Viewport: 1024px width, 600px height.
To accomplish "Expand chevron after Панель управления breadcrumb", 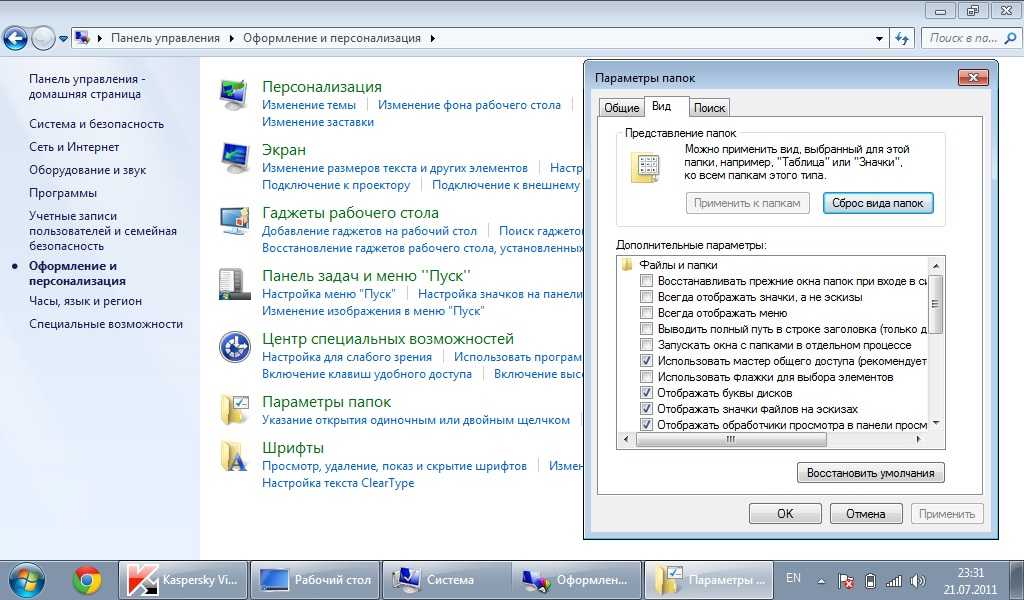I will click(x=231, y=39).
